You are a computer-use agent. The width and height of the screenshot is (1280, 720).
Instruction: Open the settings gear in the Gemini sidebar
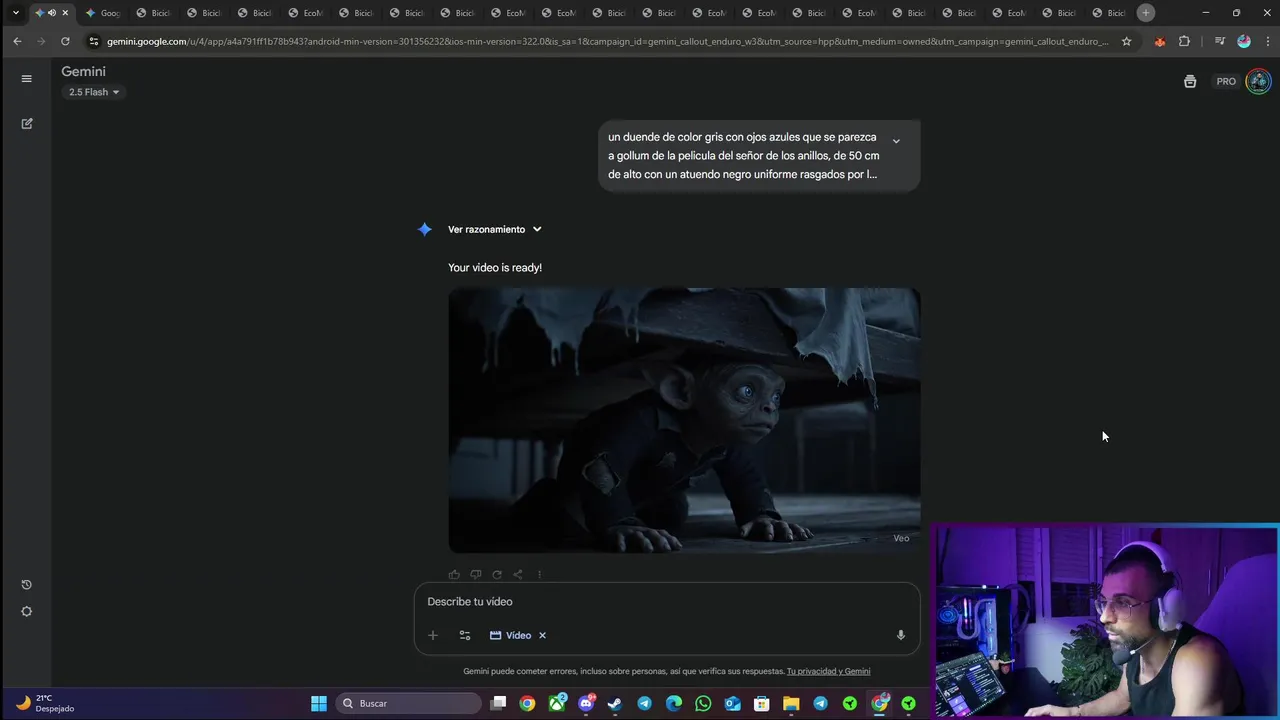point(27,612)
